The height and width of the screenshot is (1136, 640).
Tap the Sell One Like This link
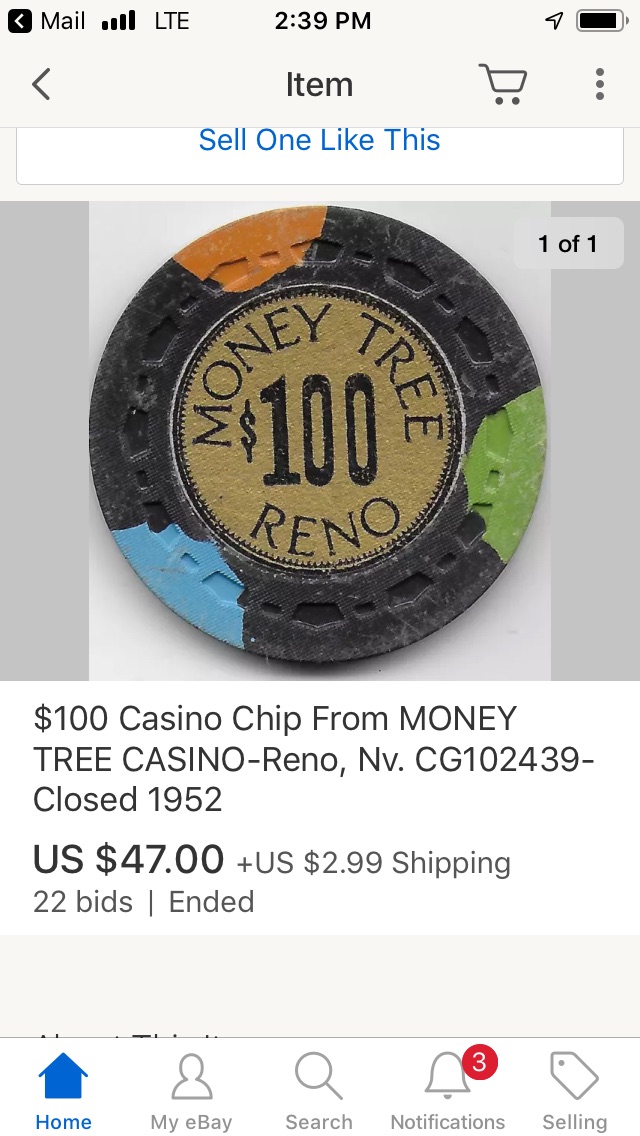coord(320,140)
